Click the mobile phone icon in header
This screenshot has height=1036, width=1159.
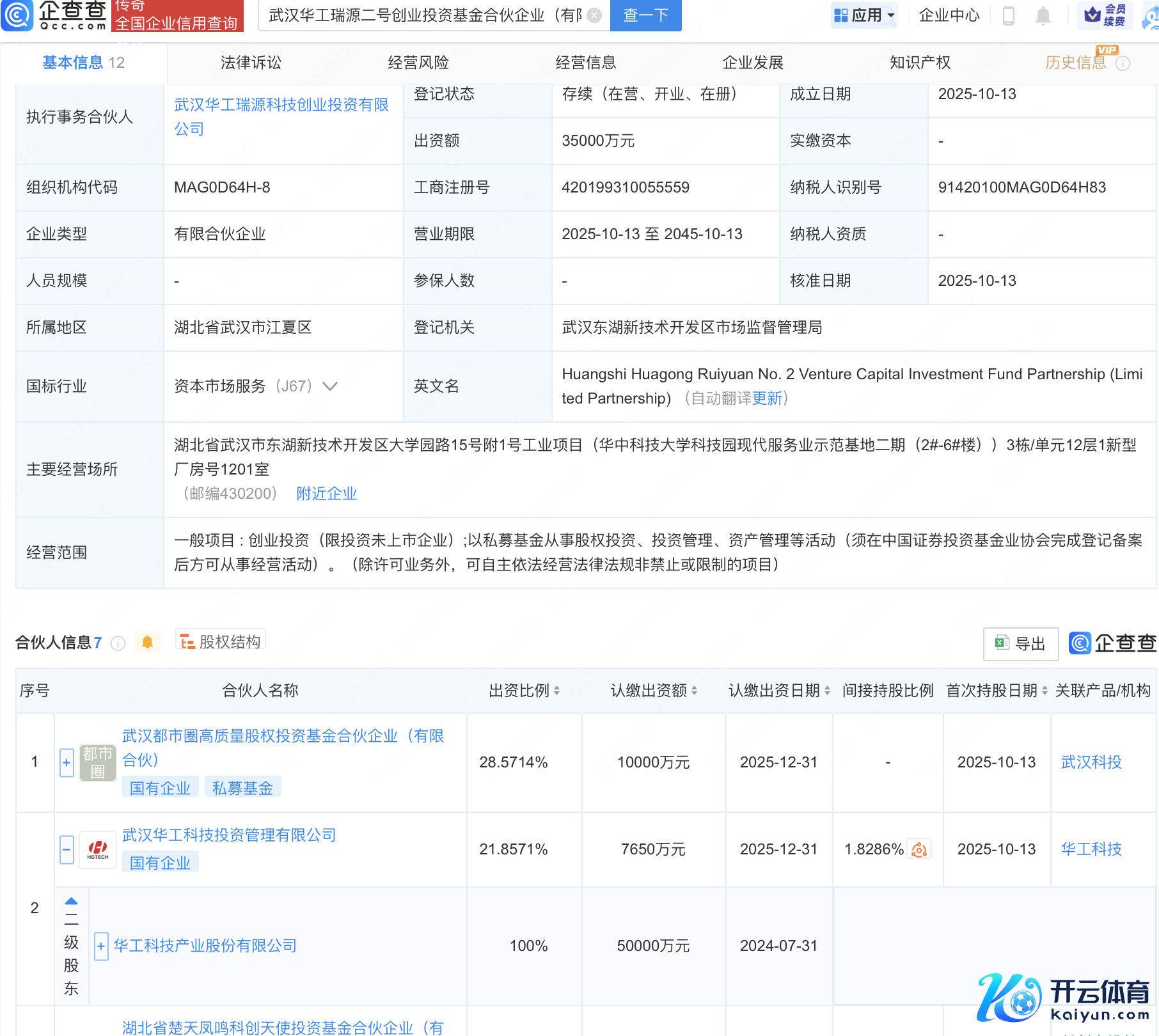[x=1009, y=15]
